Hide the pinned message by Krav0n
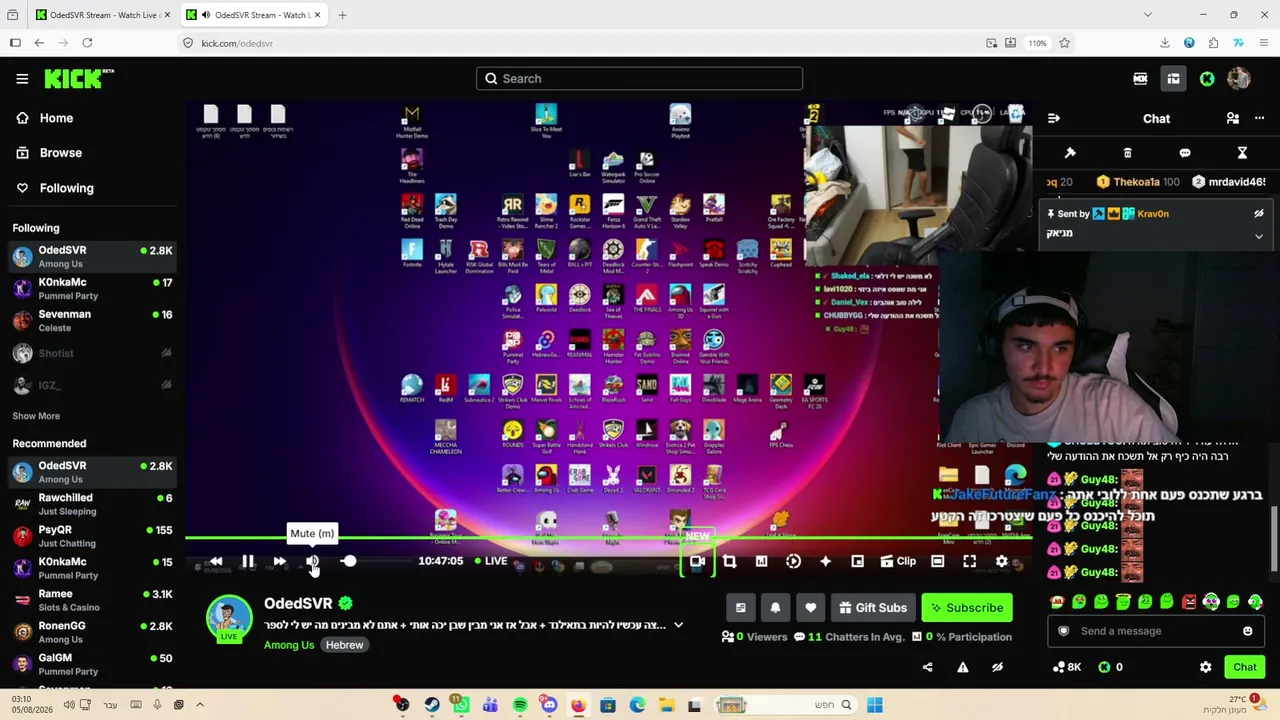Screen dimensions: 1280x720 tap(1259, 213)
